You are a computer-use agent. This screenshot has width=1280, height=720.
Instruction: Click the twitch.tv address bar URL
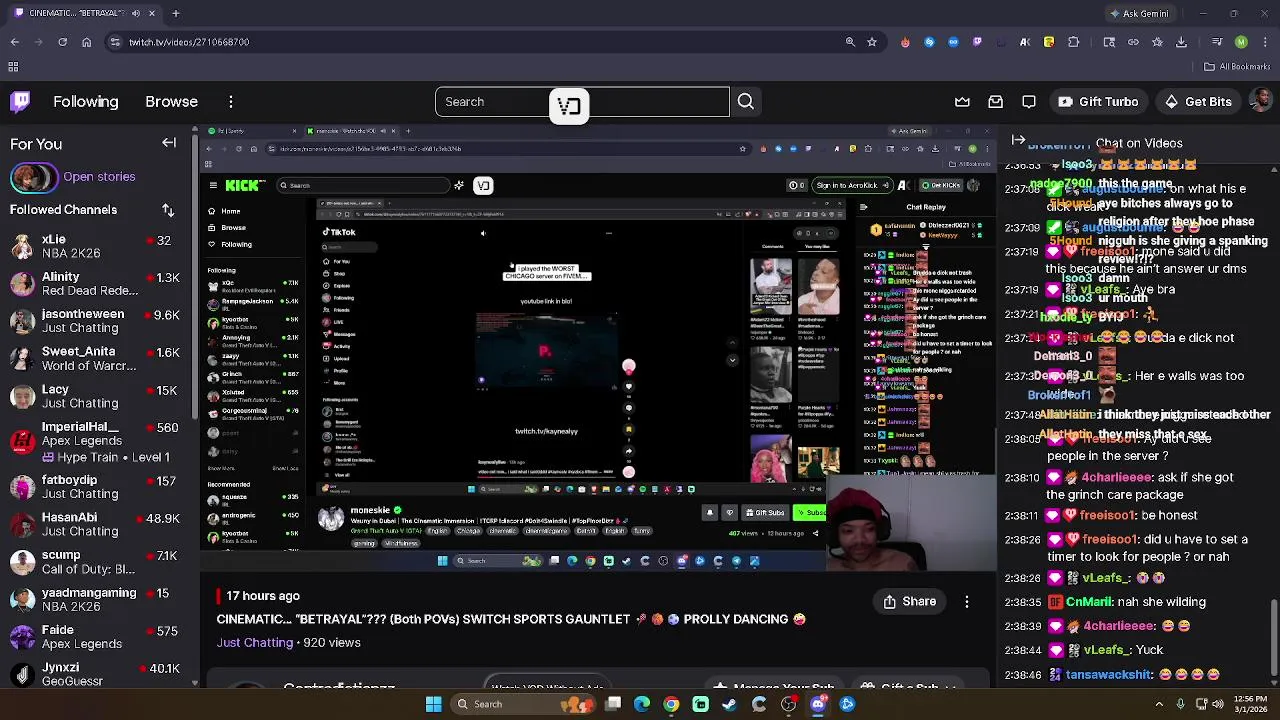coord(189,42)
